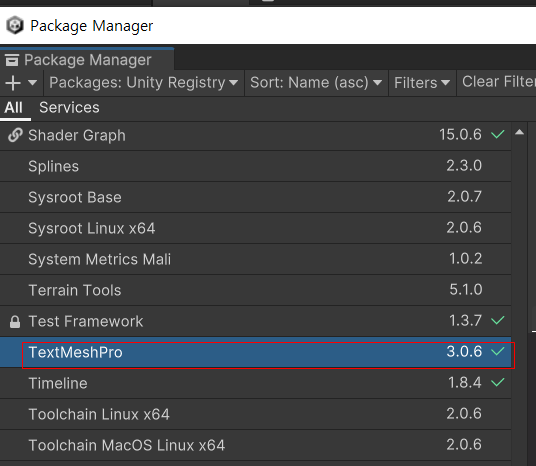
Task: Click the link icon beside Shader Graph
Action: [x=15, y=135]
